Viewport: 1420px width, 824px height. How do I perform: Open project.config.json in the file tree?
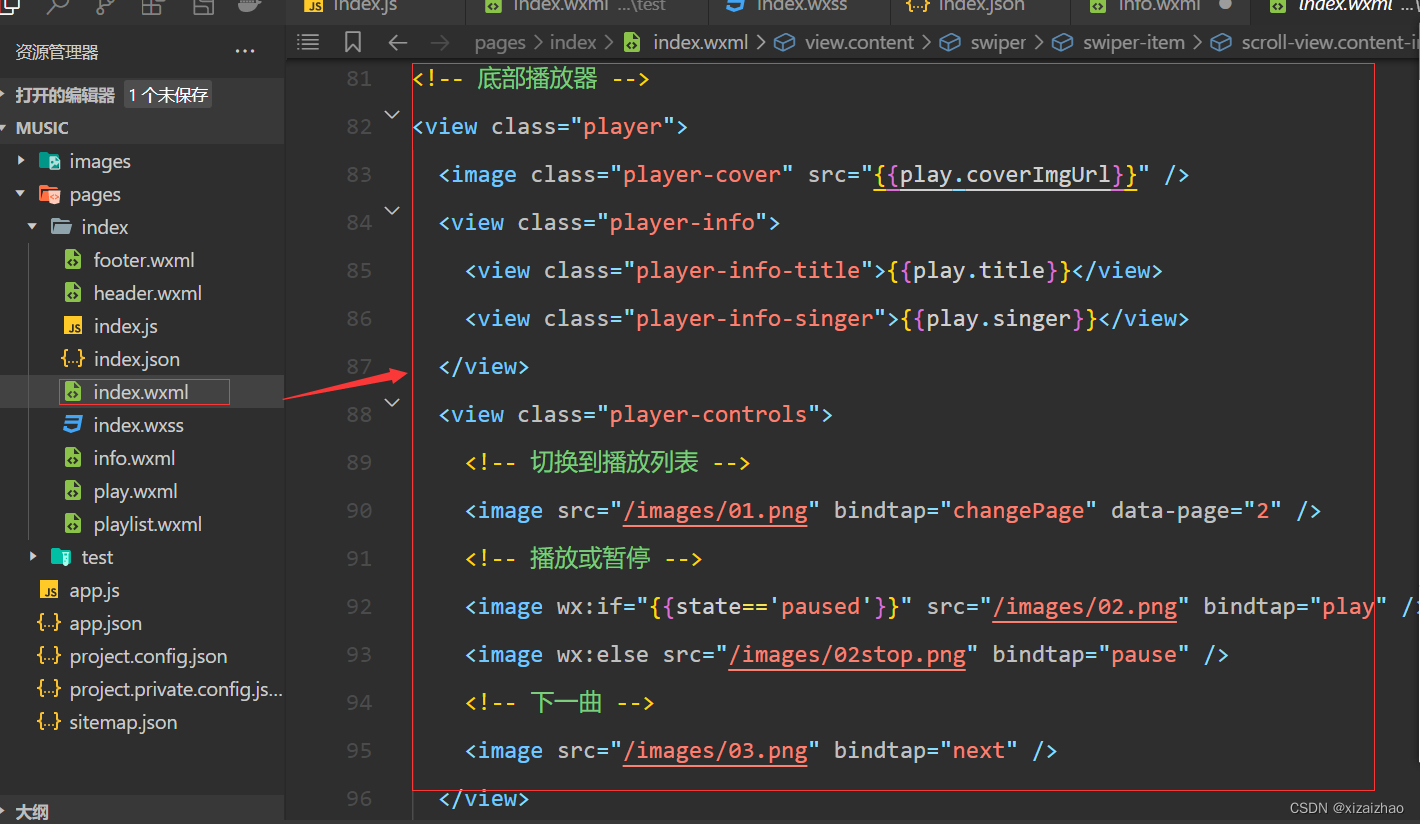149,656
